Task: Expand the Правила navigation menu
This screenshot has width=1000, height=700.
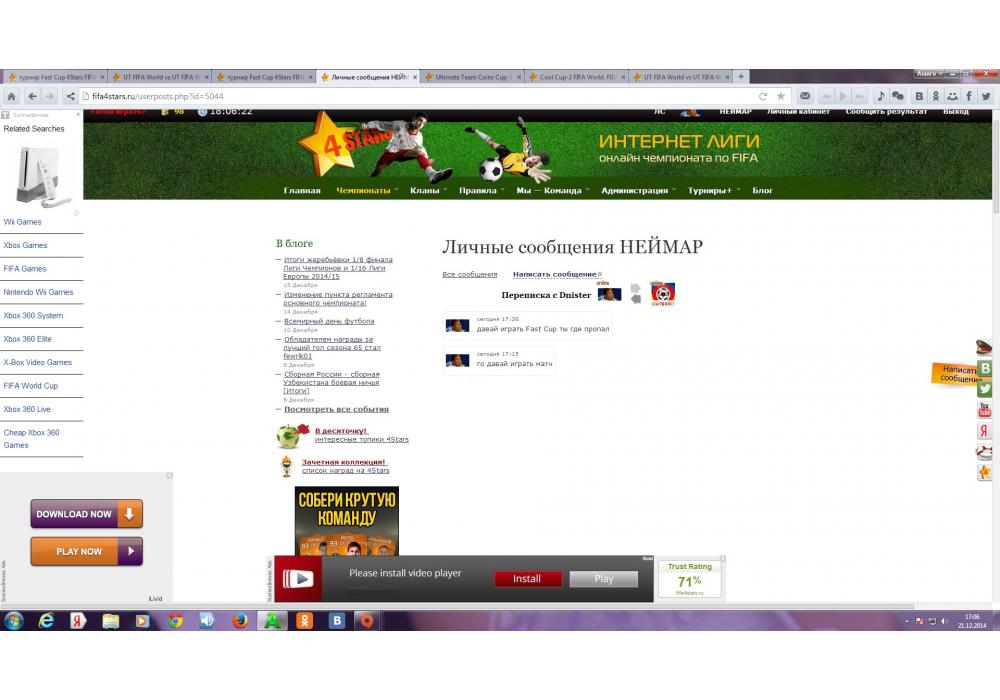Action: [x=481, y=191]
